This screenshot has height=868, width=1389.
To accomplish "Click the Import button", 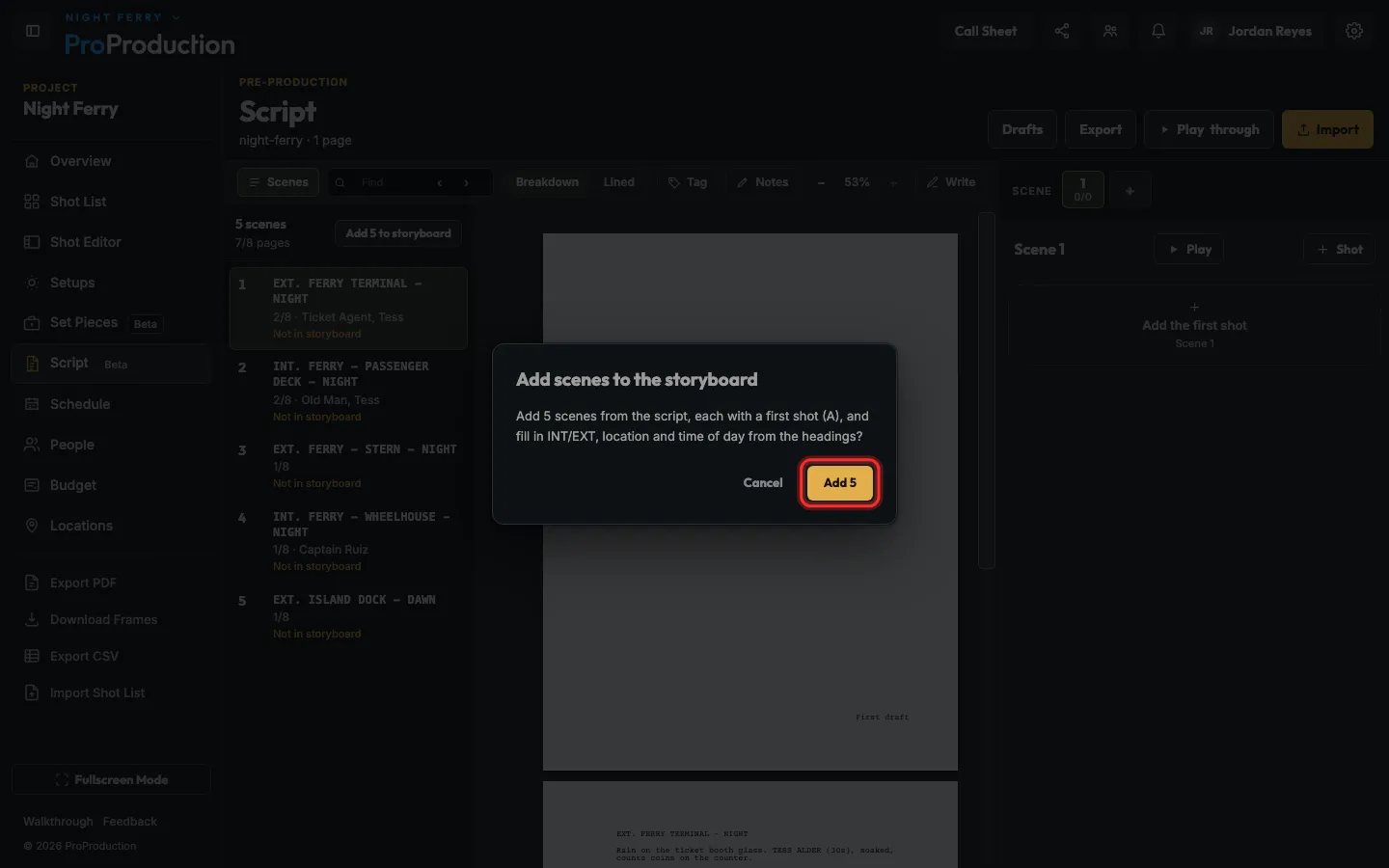I will click(1327, 129).
